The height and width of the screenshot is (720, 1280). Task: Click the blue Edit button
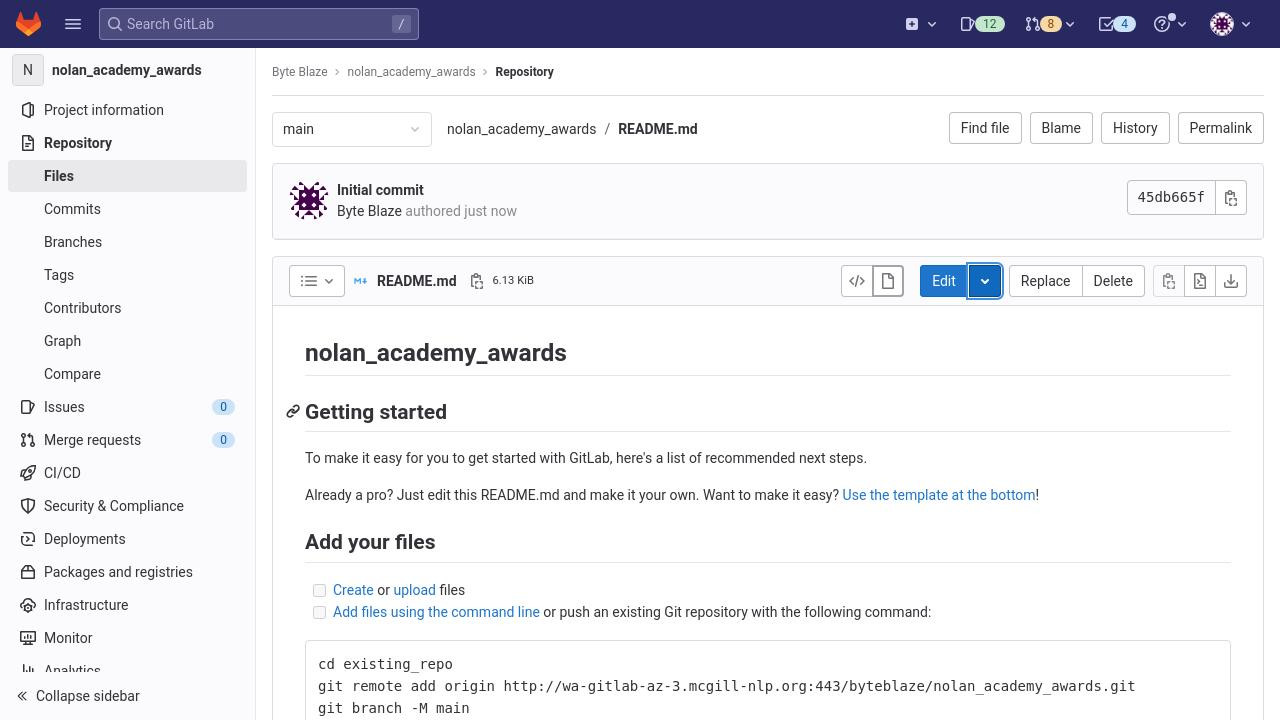pyautogui.click(x=944, y=281)
